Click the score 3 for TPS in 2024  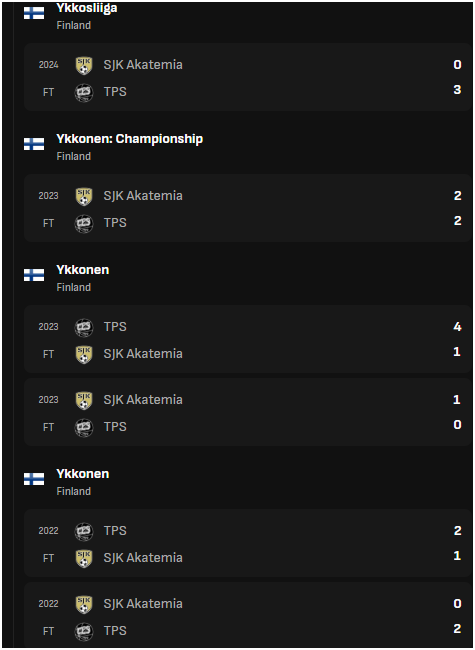(457, 90)
